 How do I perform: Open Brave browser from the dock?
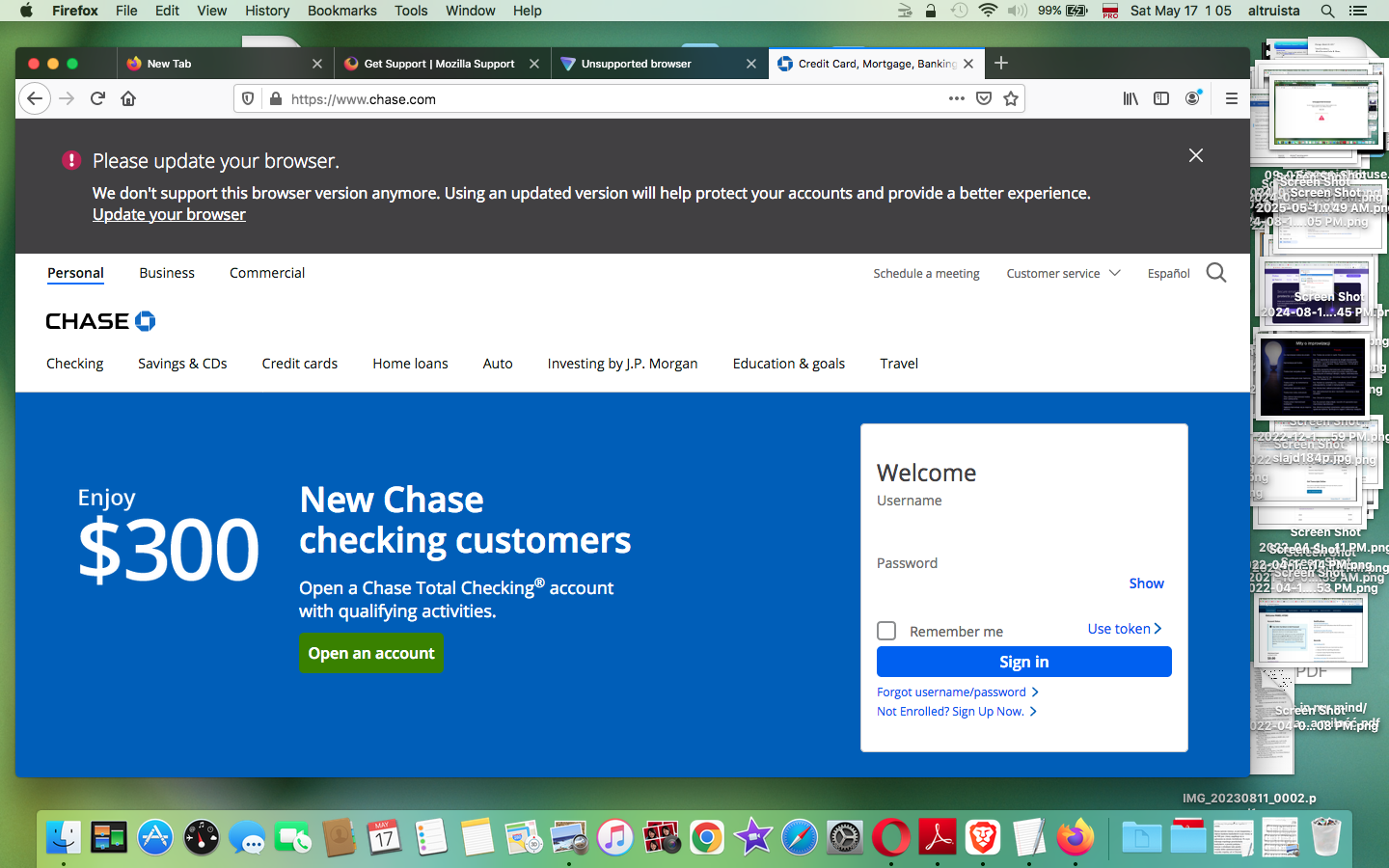(x=983, y=837)
